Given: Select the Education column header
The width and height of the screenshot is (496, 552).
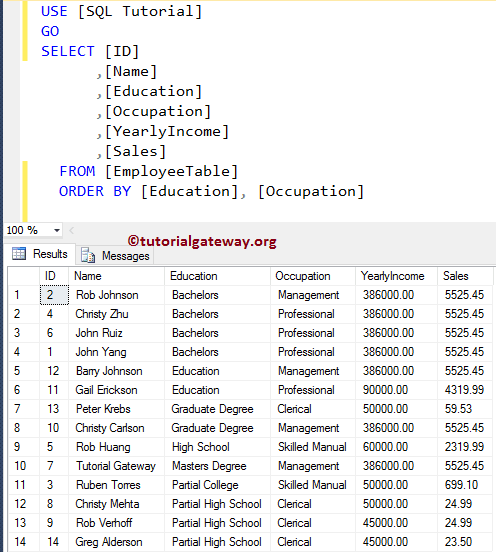Looking at the screenshot, I should pyautogui.click(x=218, y=276).
